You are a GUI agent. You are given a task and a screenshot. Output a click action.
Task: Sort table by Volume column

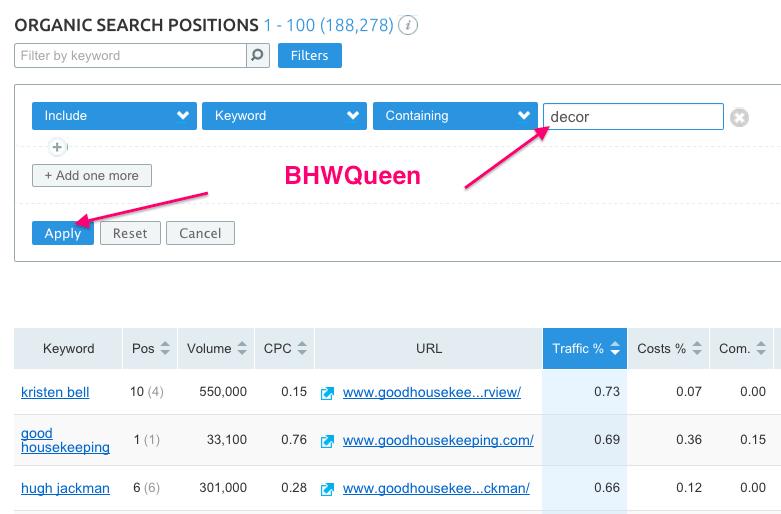(240, 349)
